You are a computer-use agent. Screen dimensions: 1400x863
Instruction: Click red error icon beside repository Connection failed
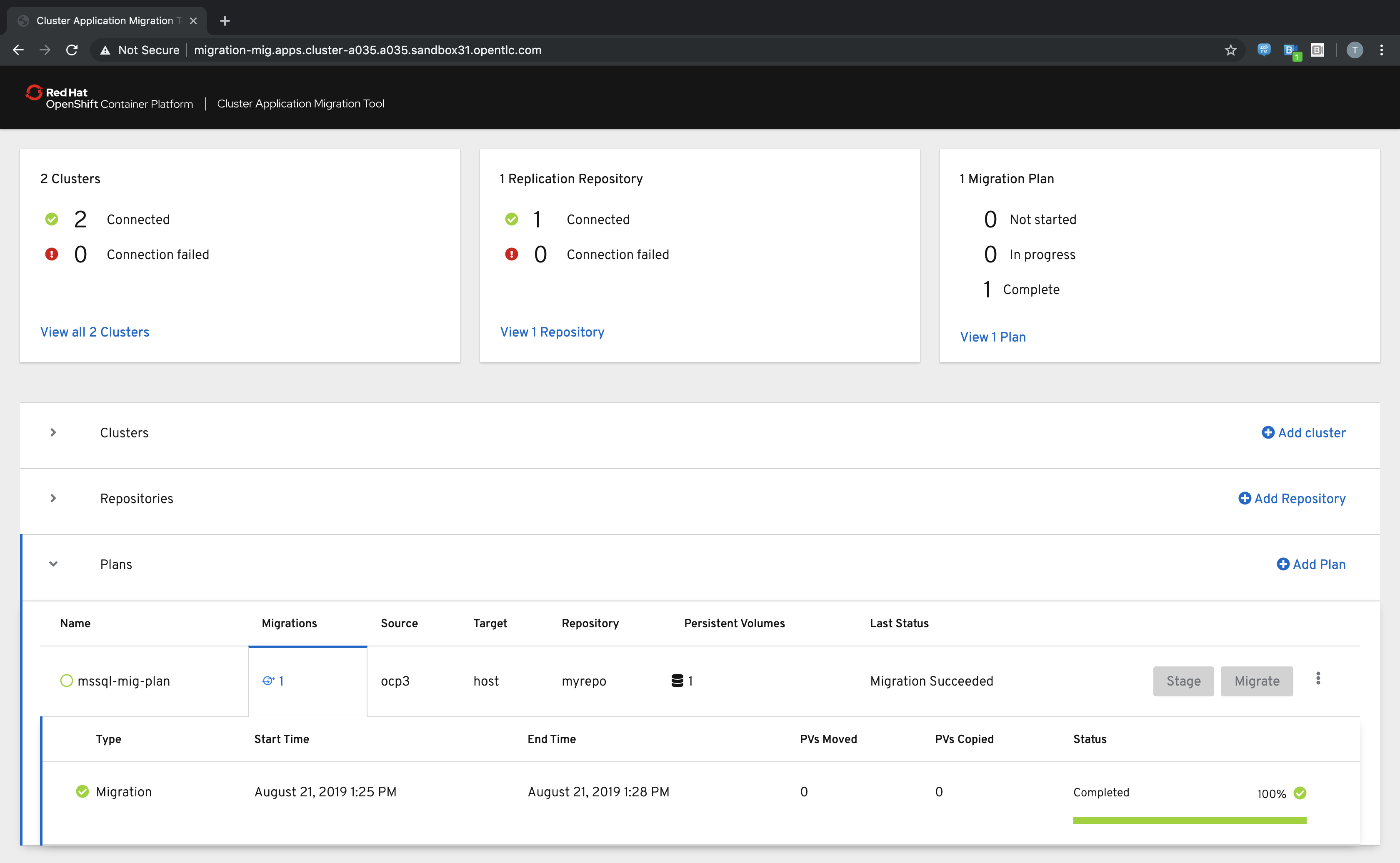point(512,254)
